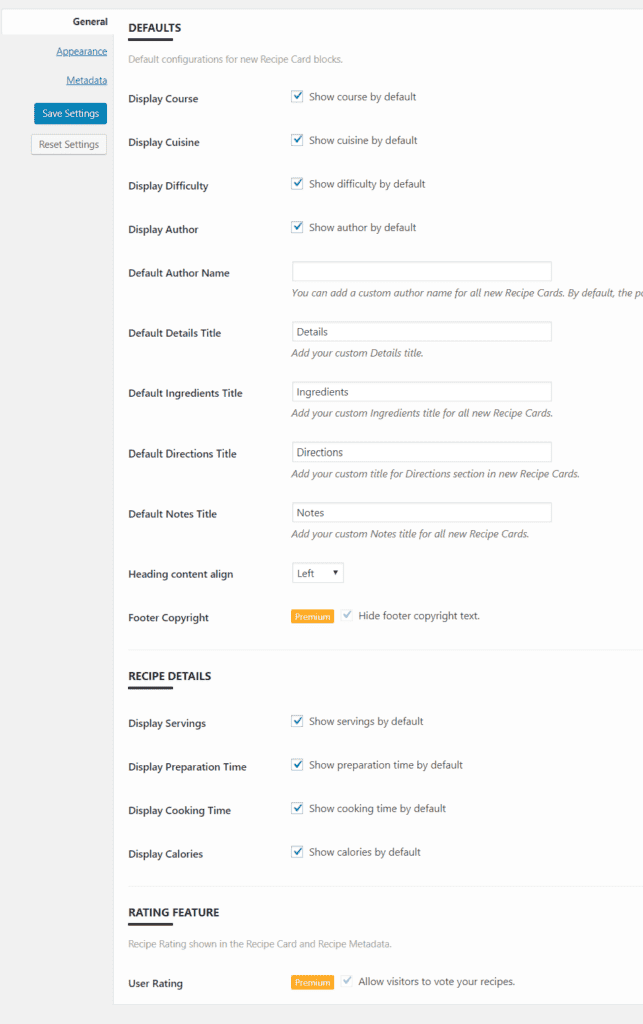Click the Default Ingredients Title input
Screen dimensions: 643x1024
pos(422,392)
